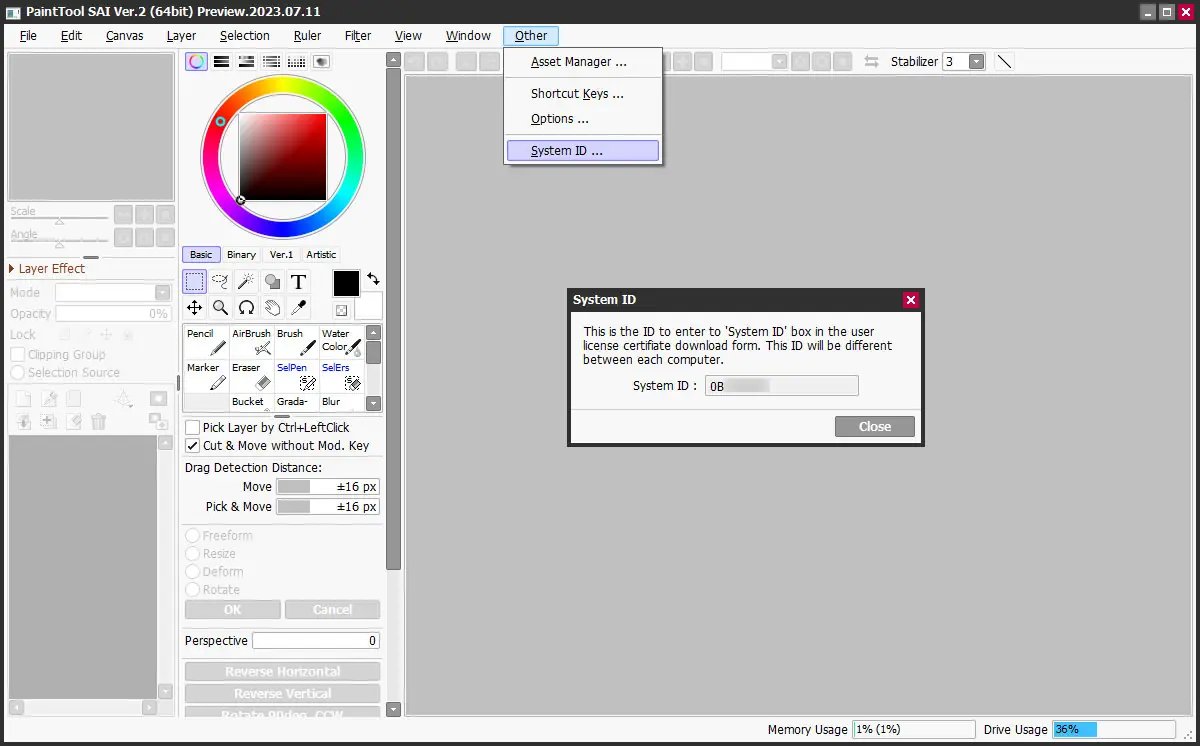This screenshot has height=746, width=1200.
Task: Choose the SelPen tool
Action: pyautogui.click(x=297, y=376)
